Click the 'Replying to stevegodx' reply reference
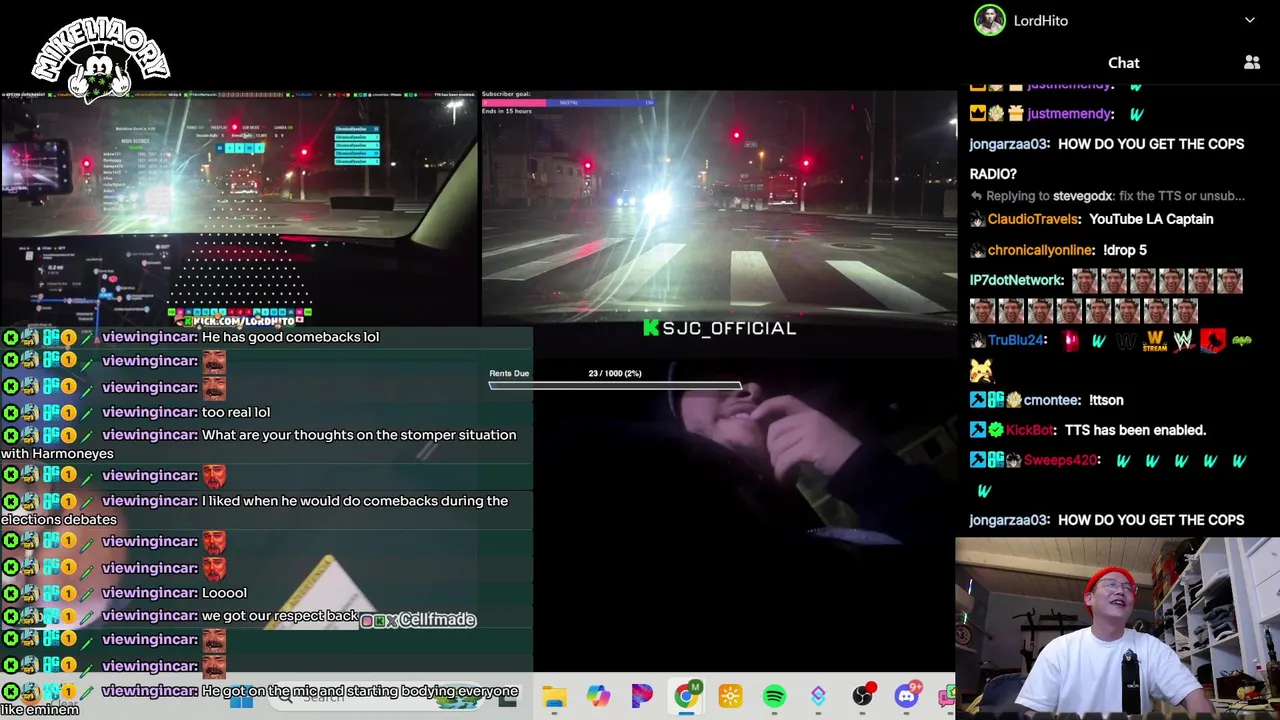The image size is (1280, 720). [1115, 196]
